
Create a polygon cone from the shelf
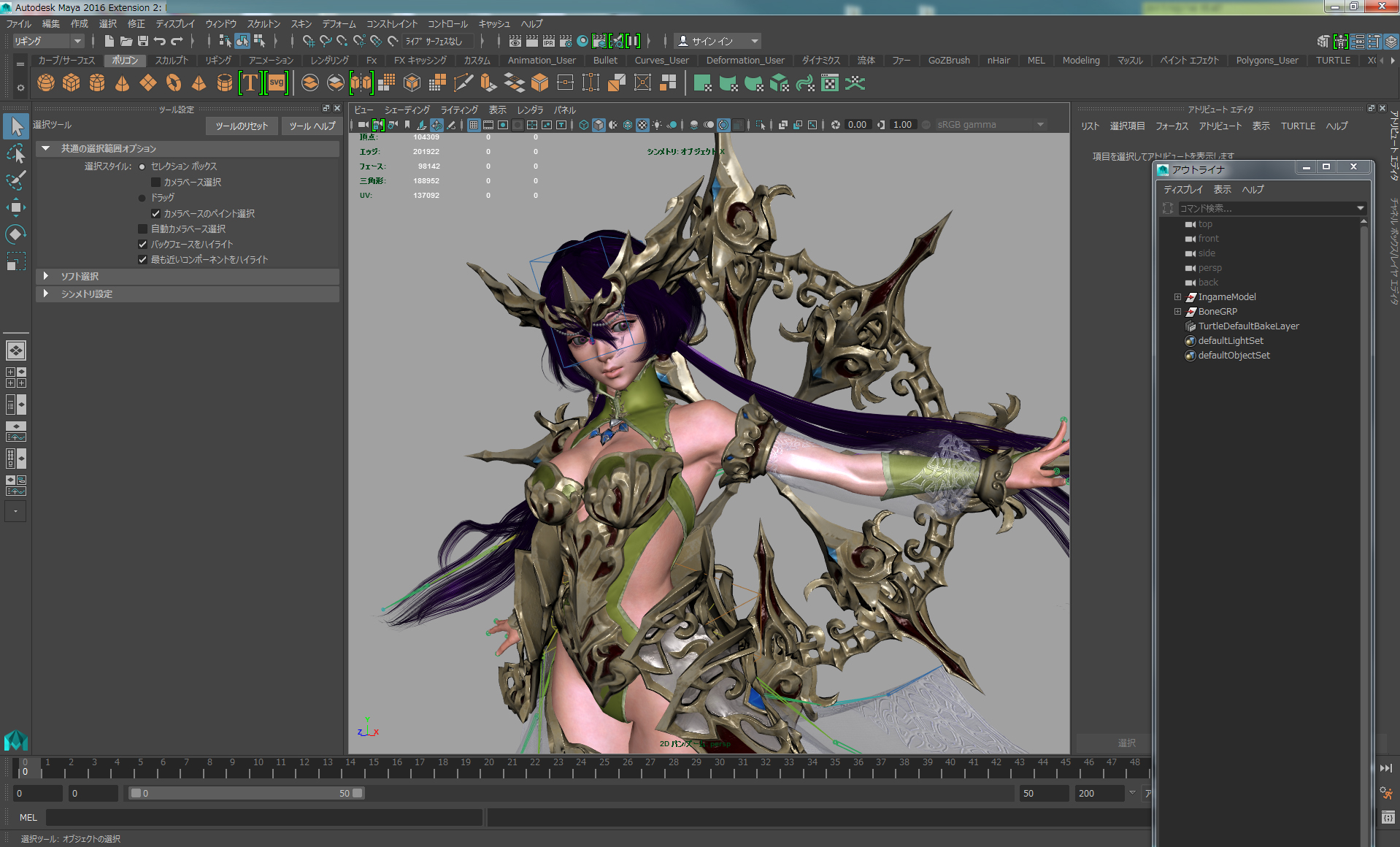click(123, 83)
